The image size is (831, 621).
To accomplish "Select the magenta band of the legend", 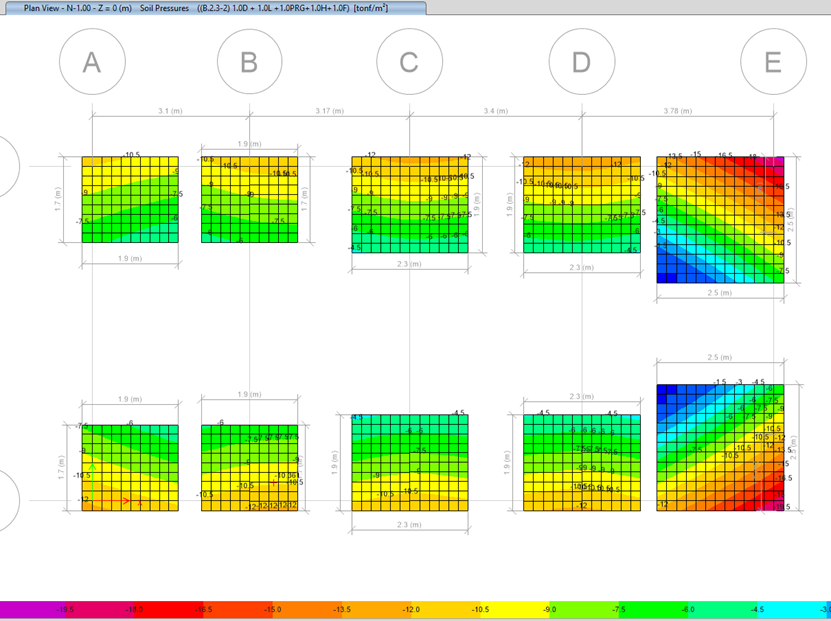I will tap(30, 608).
